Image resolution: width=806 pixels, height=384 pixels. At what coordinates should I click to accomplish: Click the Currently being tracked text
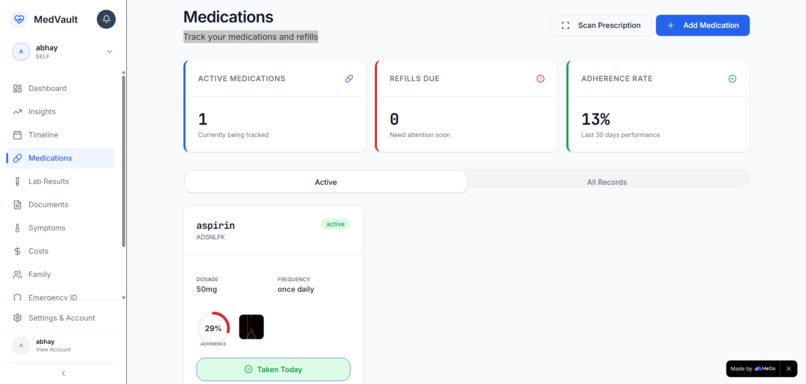pos(233,135)
